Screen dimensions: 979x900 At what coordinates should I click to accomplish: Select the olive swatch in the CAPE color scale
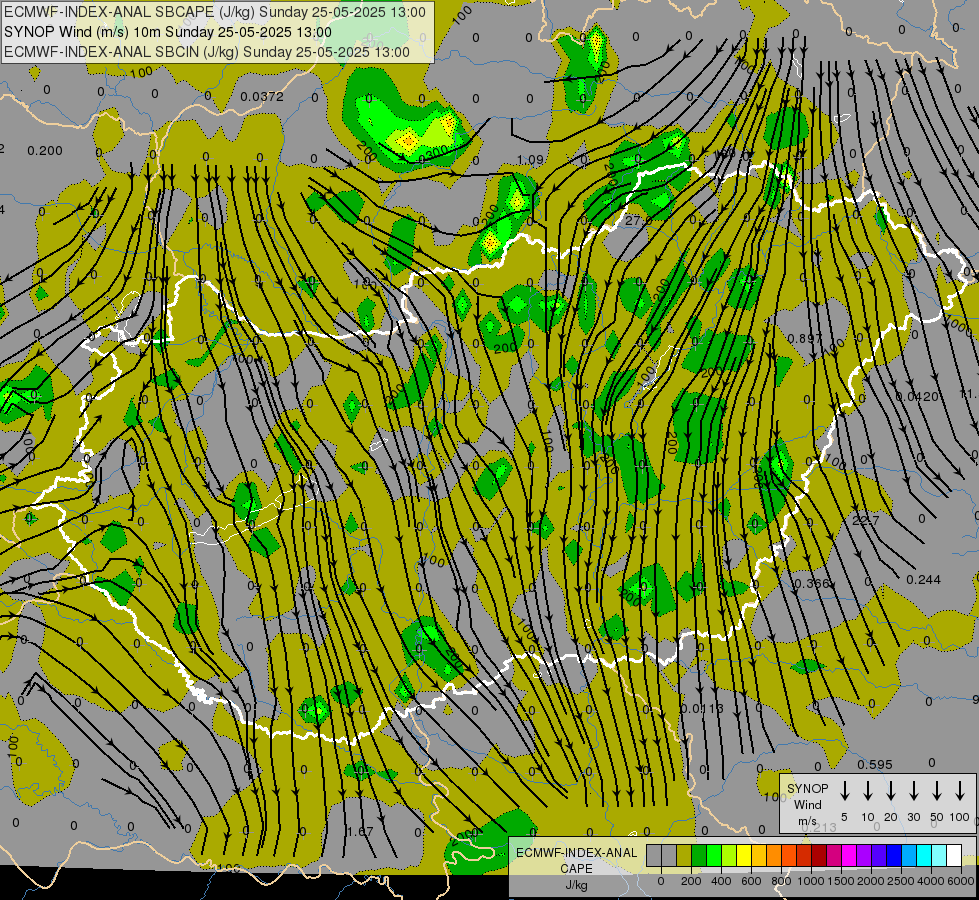tap(684, 855)
